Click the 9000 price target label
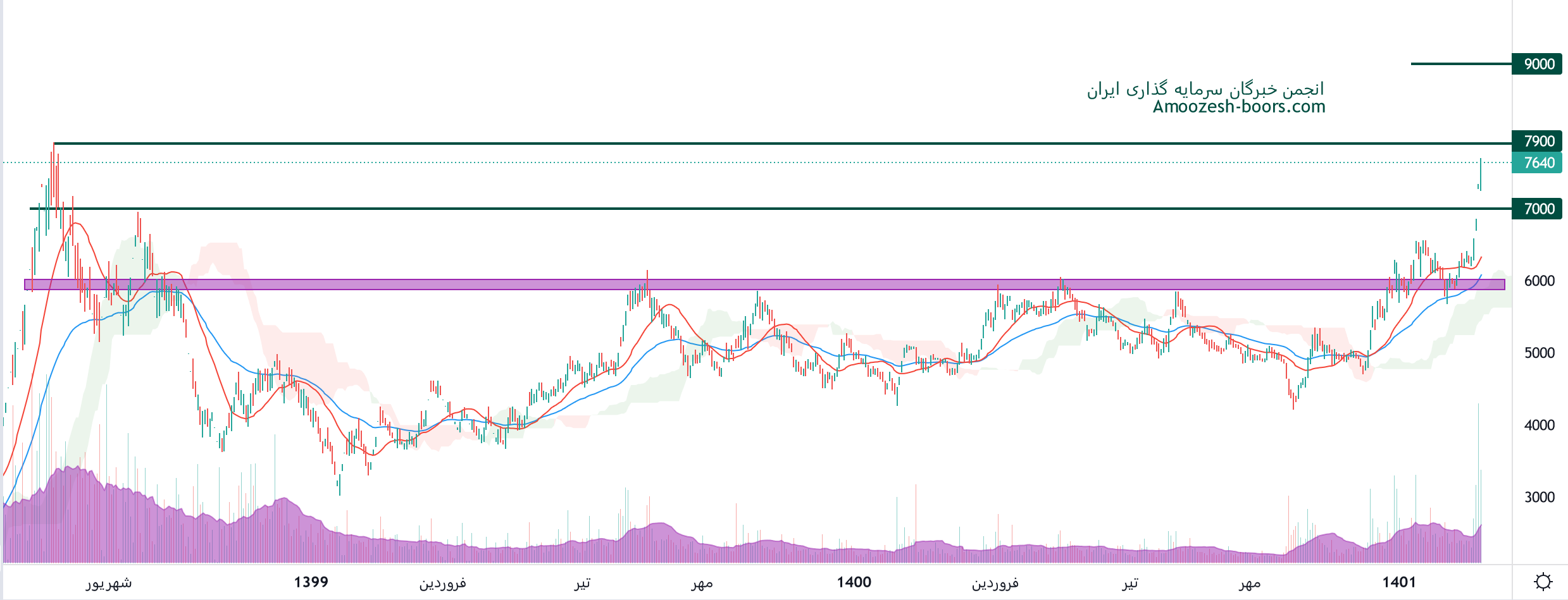 click(x=1538, y=64)
